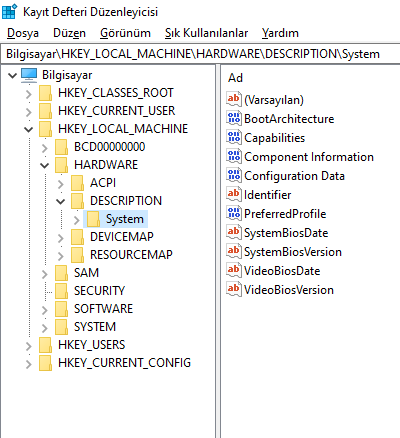
Task: Select the VideoBiosDate value name
Action: click(x=282, y=271)
